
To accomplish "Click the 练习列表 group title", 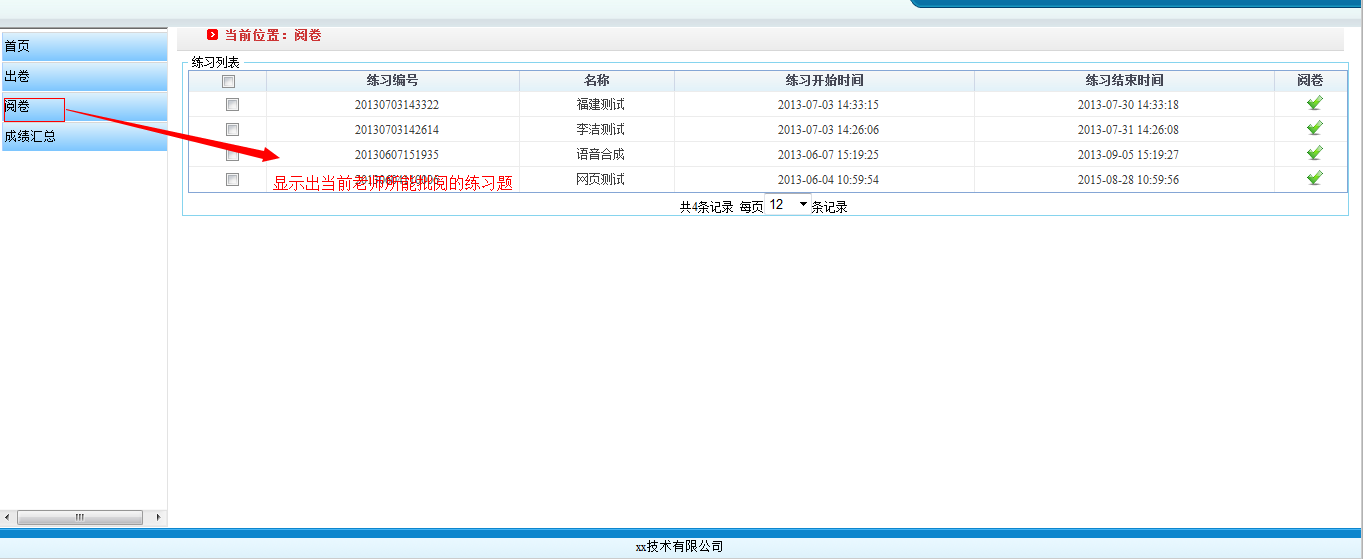I will click(x=215, y=62).
